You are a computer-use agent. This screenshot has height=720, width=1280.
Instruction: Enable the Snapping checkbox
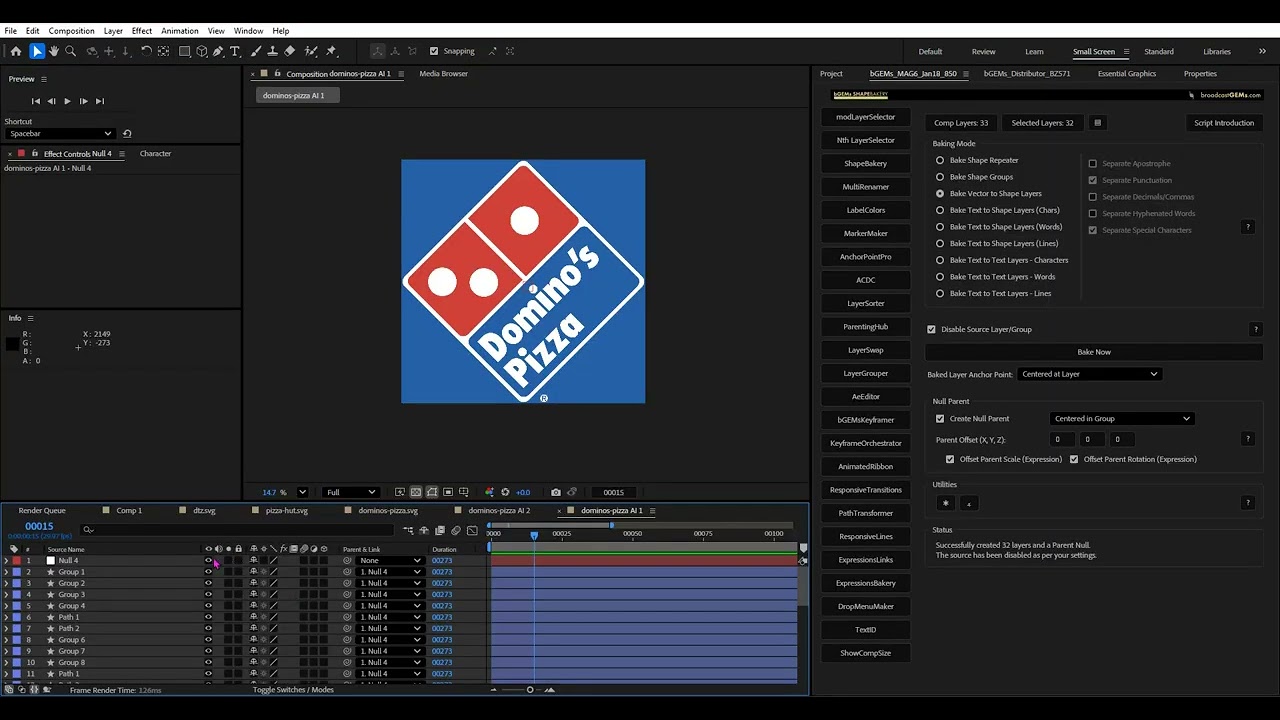[x=434, y=51]
